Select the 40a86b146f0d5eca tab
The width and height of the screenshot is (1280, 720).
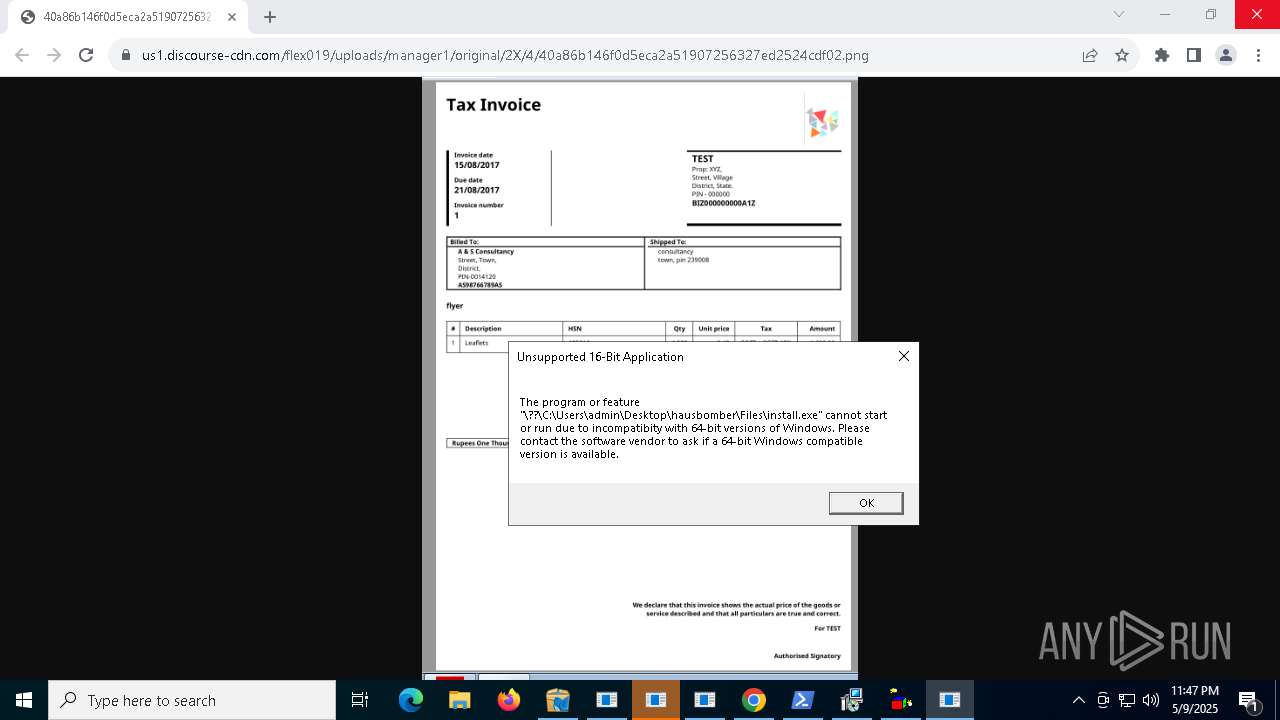pyautogui.click(x=127, y=17)
